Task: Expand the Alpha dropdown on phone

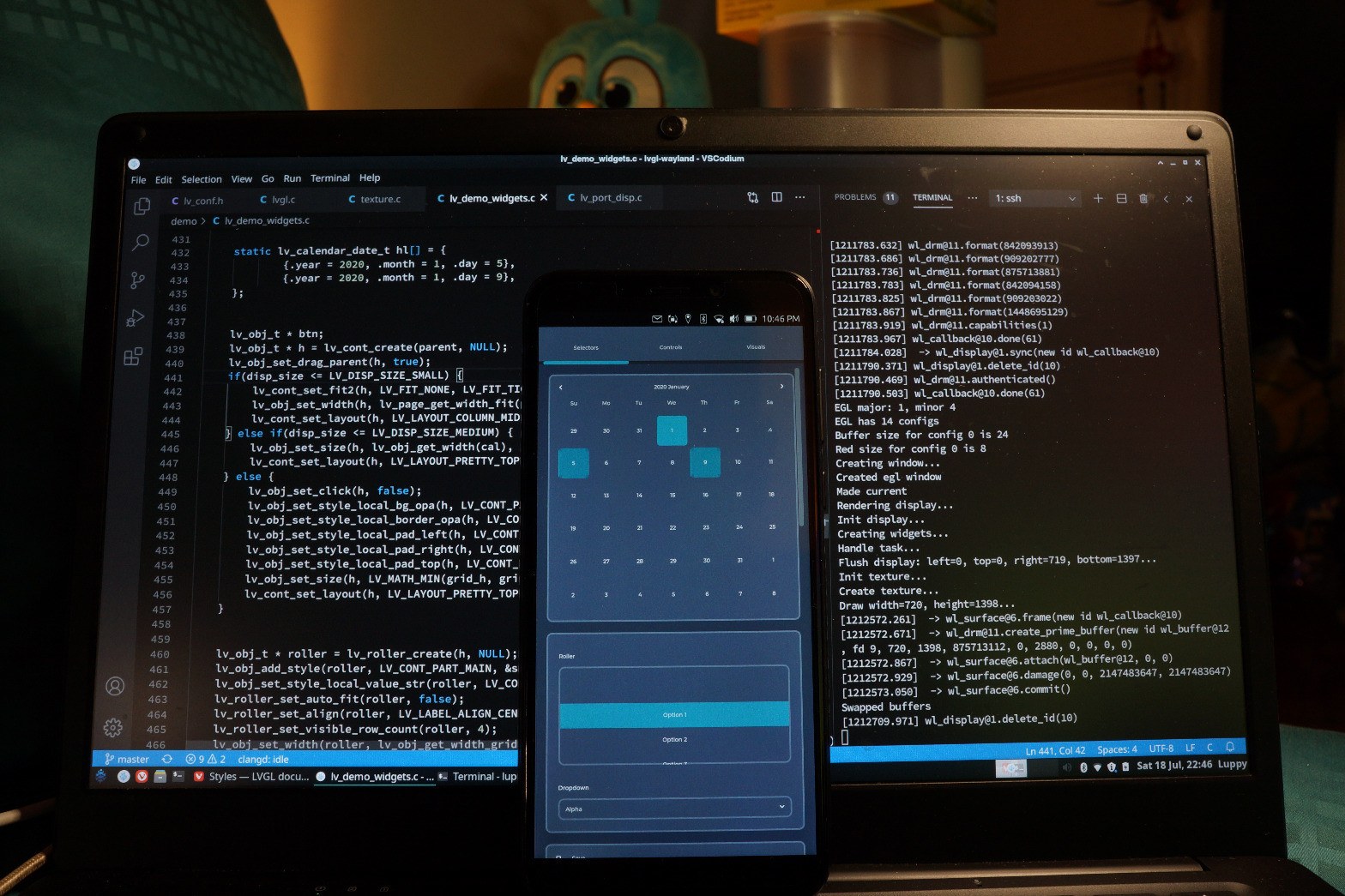Action: tap(673, 808)
